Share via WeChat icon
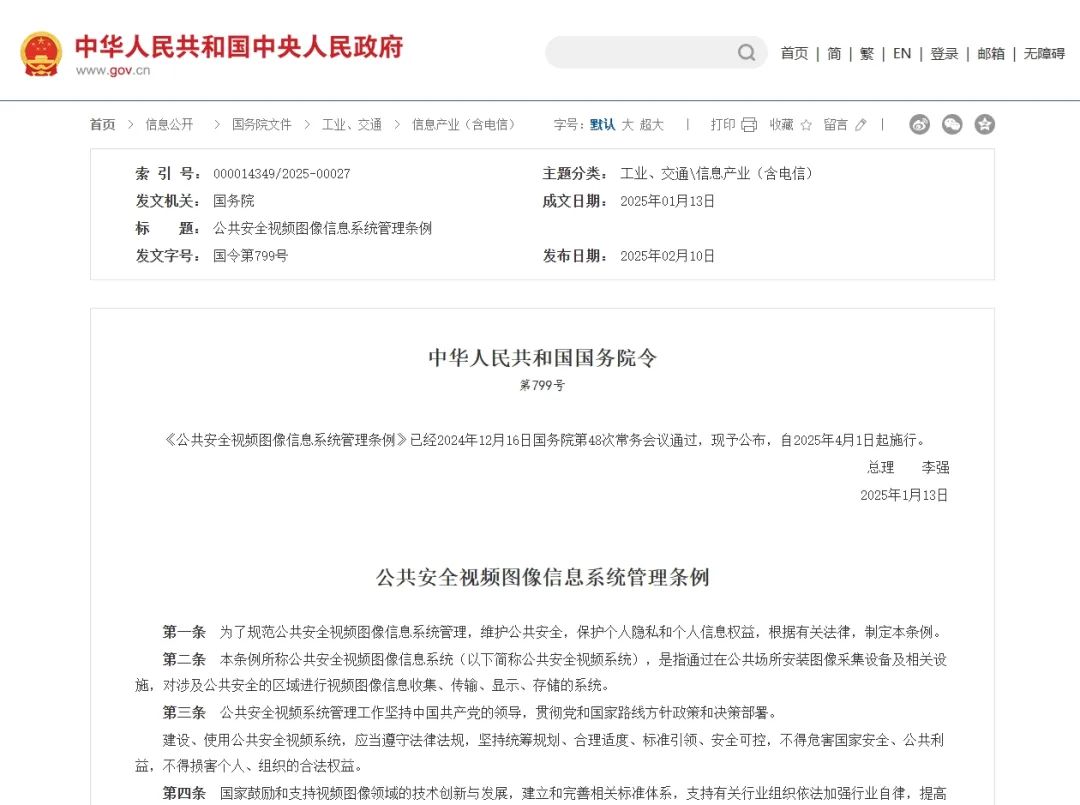1080x805 pixels. (952, 124)
